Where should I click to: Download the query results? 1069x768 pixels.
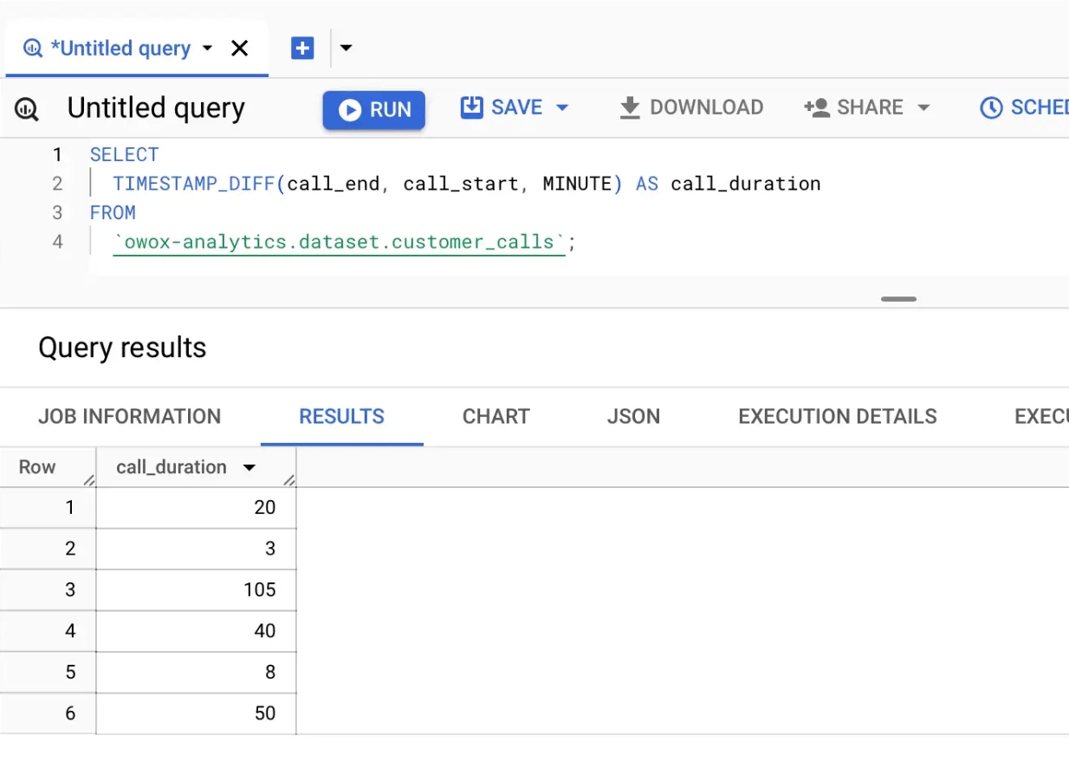click(x=691, y=108)
